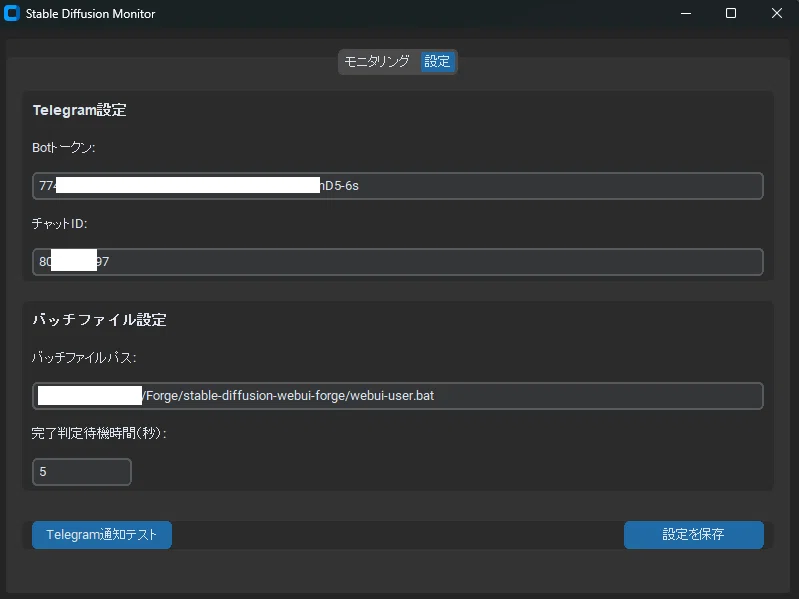Send a Telegram通知テスト
The image size is (799, 599).
(102, 535)
